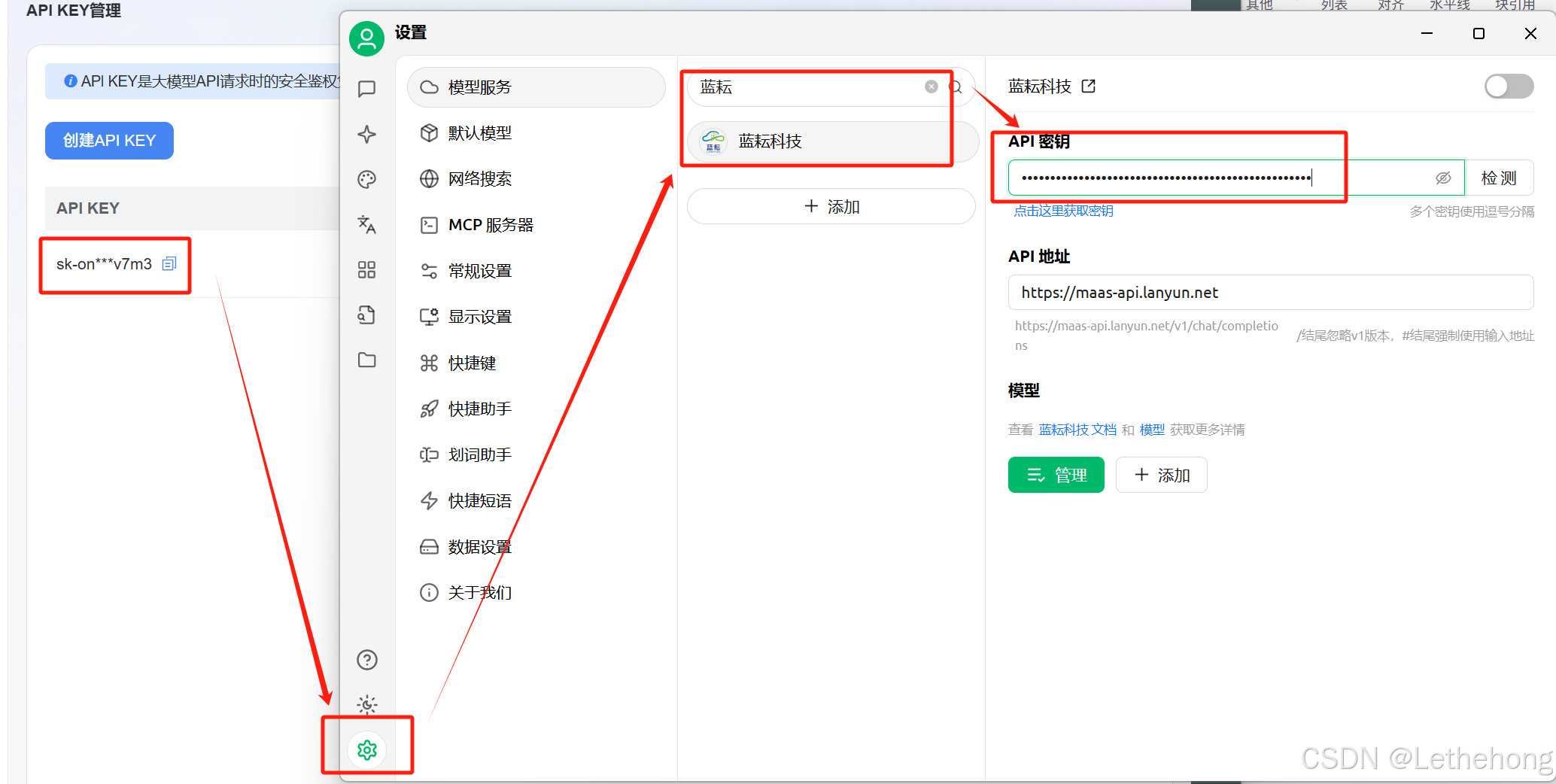Open the mini apps grid sidebar icon
This screenshot has height=784, width=1556.
[366, 269]
